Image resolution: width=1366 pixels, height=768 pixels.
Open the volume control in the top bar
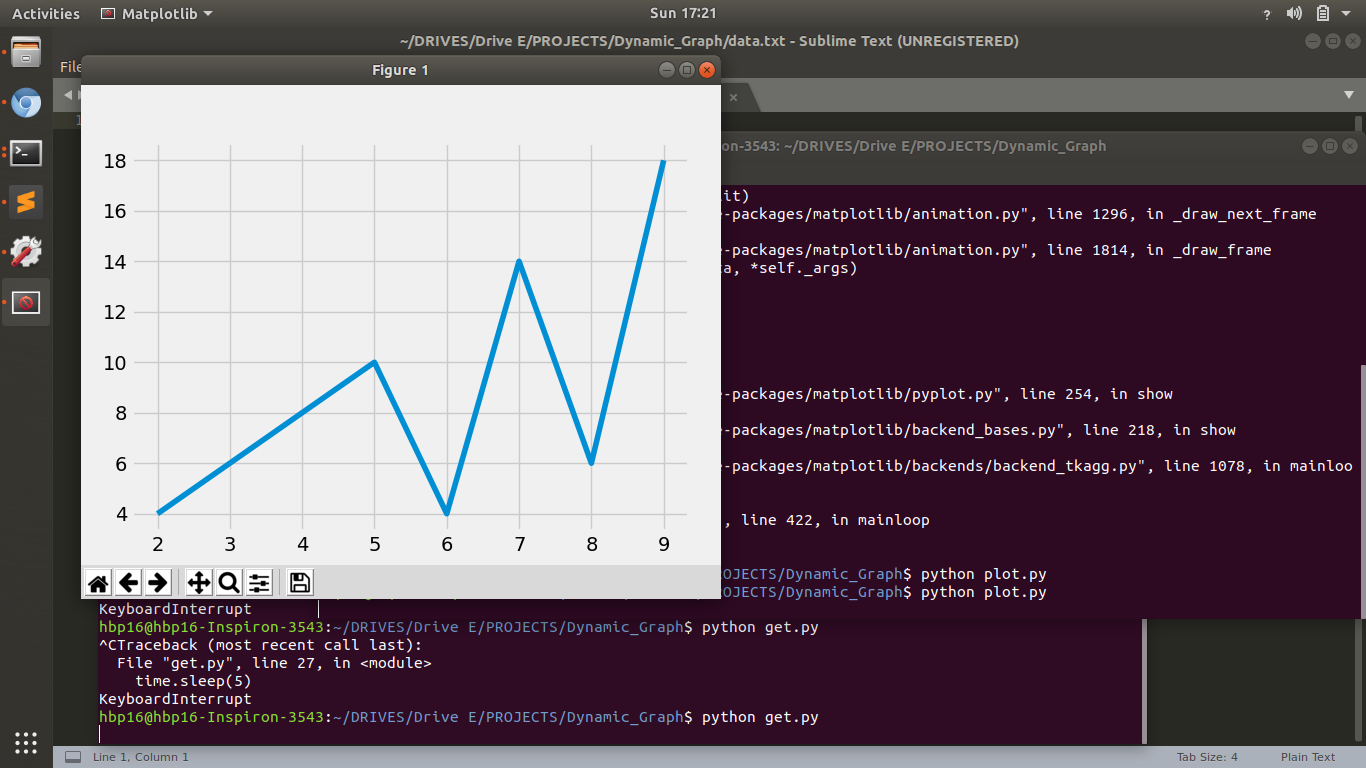pos(1294,13)
